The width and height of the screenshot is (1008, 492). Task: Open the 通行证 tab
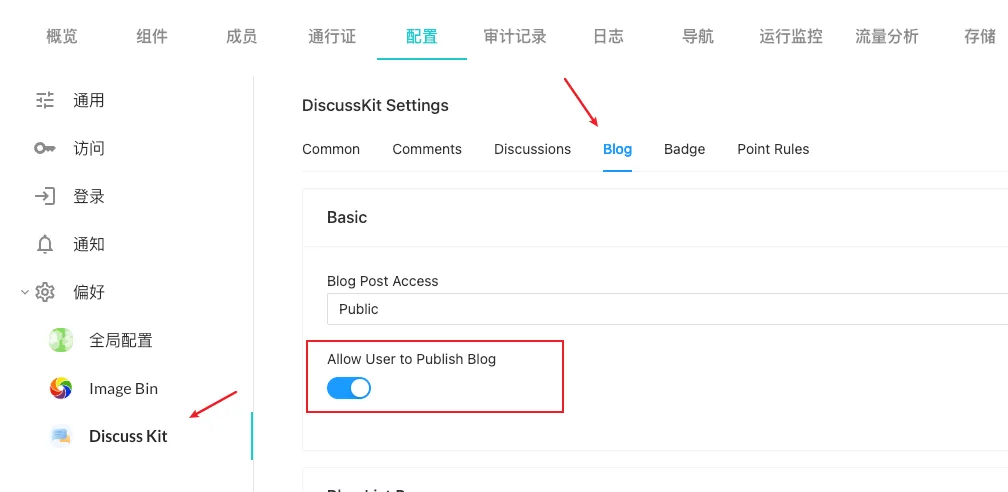[332, 36]
